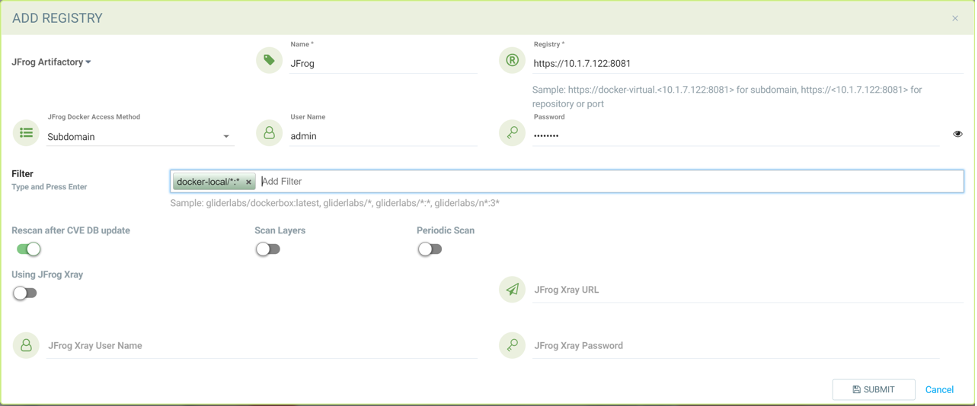Click the paper plane icon for Xray URL

click(512, 289)
